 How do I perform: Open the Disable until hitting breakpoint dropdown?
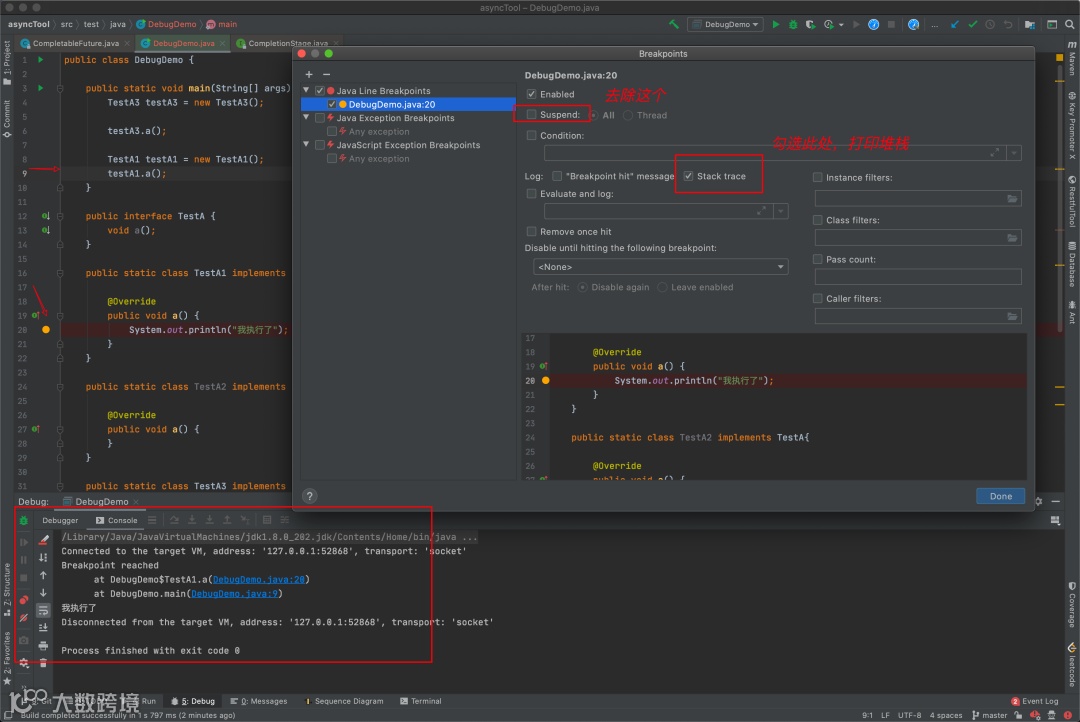click(x=661, y=267)
